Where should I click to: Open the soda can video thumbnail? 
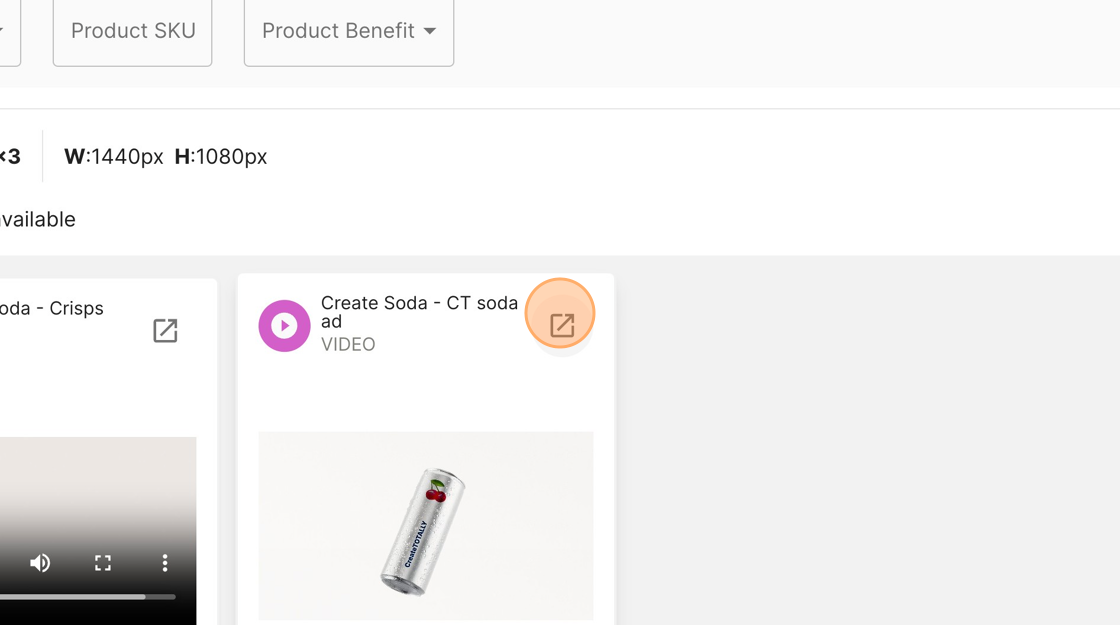coord(426,526)
